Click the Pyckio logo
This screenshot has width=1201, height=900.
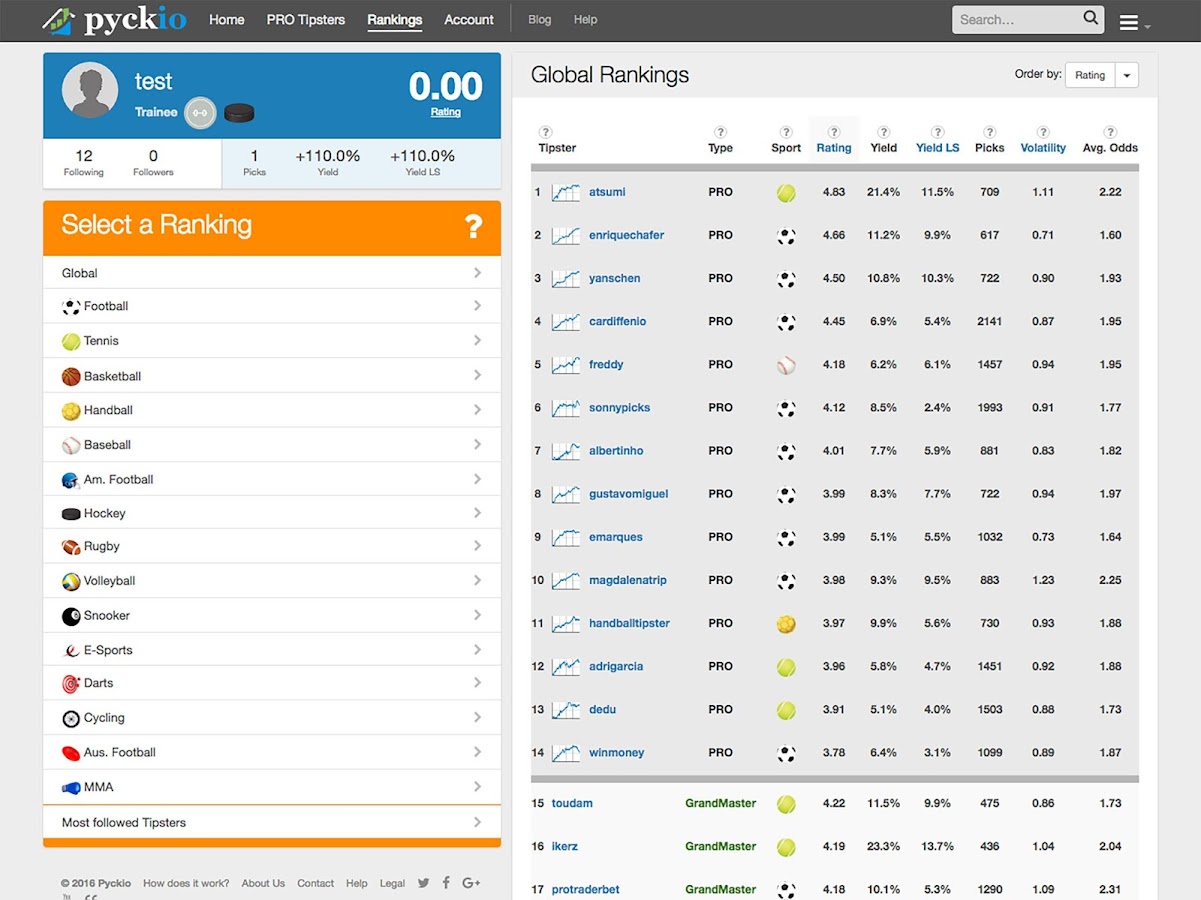click(x=115, y=20)
